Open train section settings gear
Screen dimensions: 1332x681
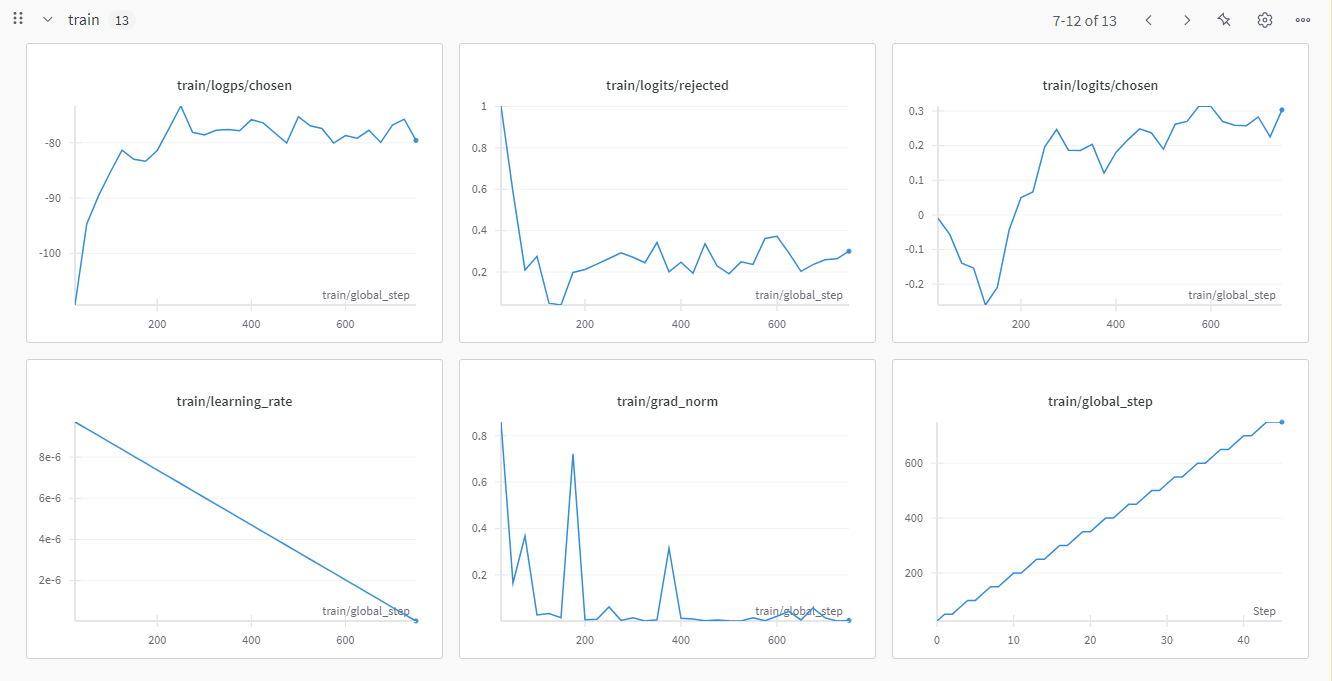point(1264,20)
